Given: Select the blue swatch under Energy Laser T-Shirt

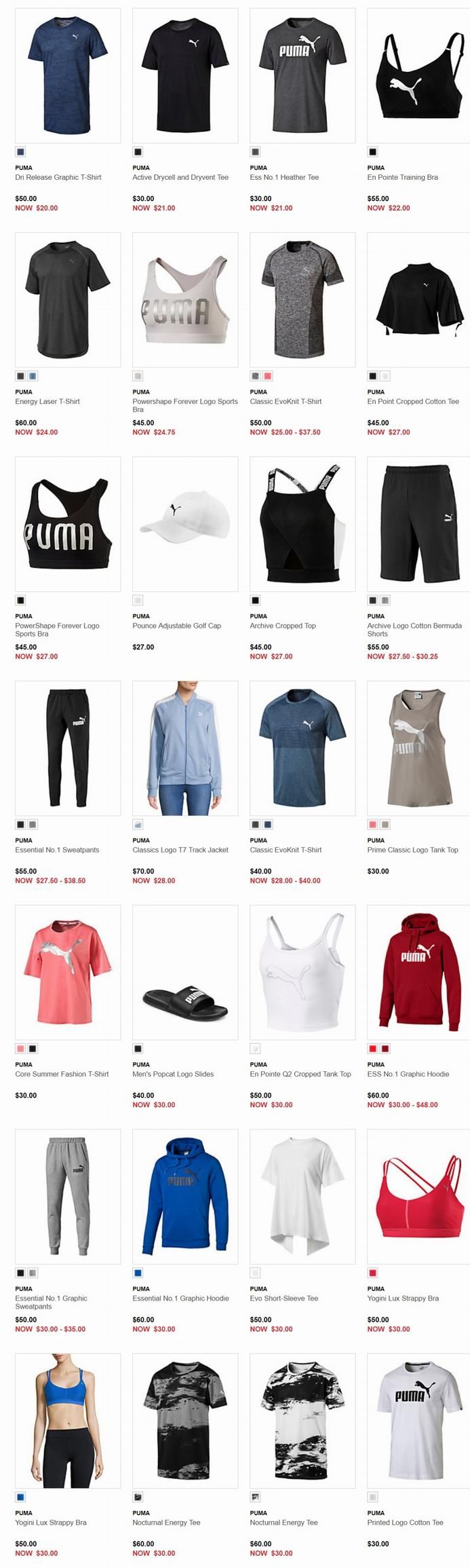Looking at the screenshot, I should point(33,376).
